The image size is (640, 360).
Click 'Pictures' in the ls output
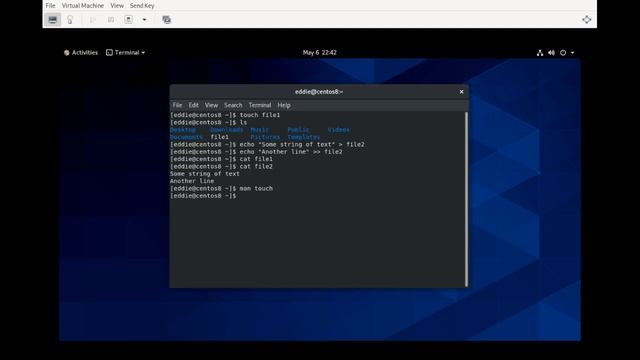point(265,137)
